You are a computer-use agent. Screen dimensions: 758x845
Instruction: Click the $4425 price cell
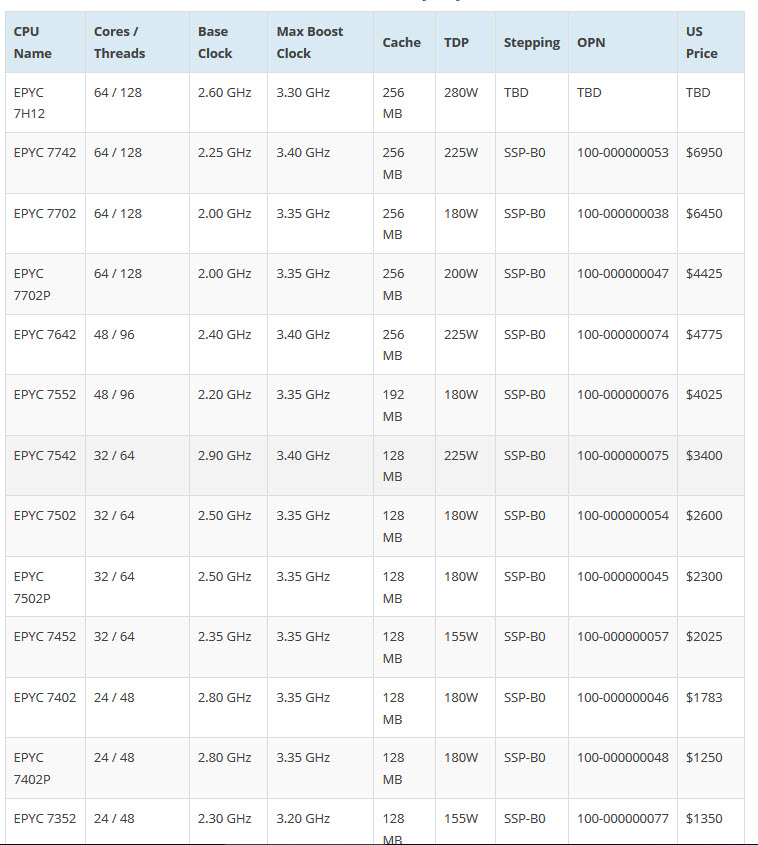tap(711, 285)
